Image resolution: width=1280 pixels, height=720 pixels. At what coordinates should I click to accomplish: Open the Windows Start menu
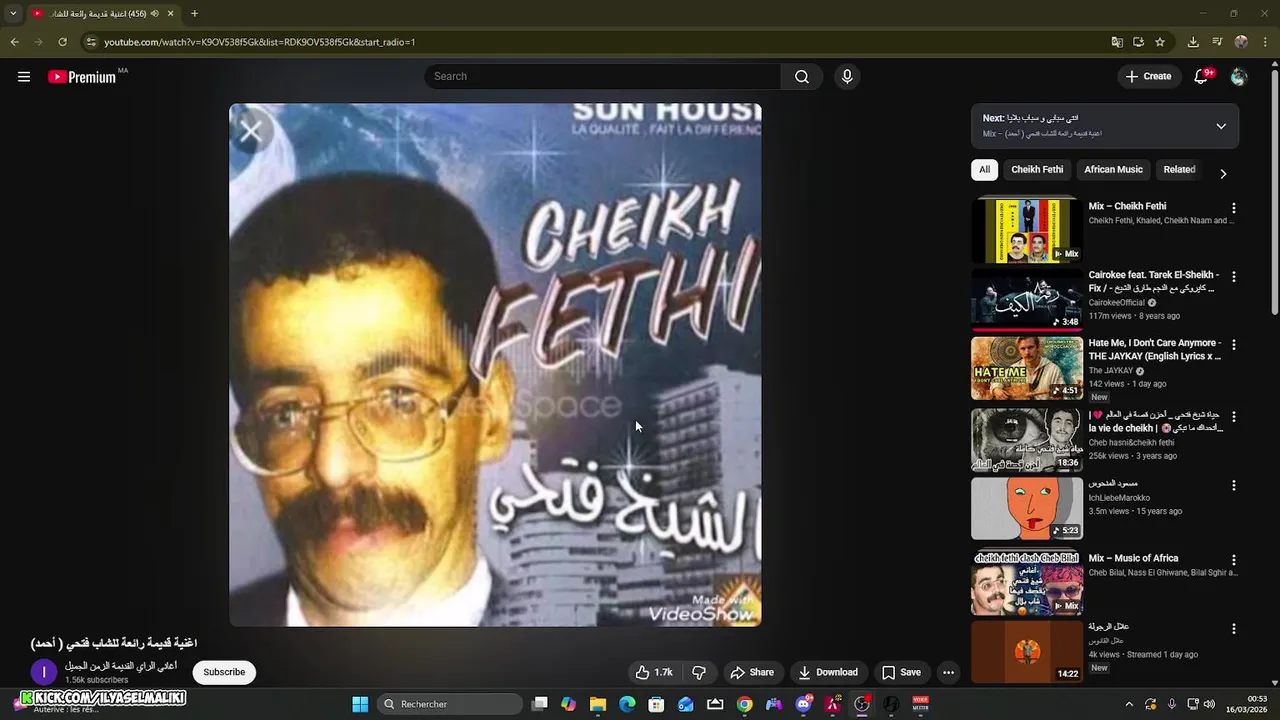(x=360, y=704)
